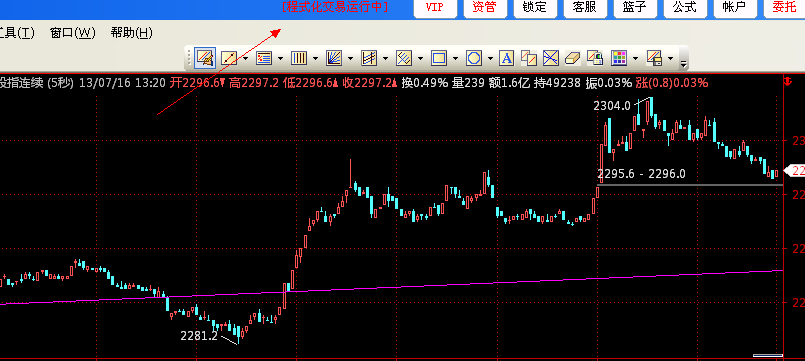This screenshot has width=805, height=361.
Task: Click the small scroll indicator at chart bottom-right
Action: coord(768,355)
